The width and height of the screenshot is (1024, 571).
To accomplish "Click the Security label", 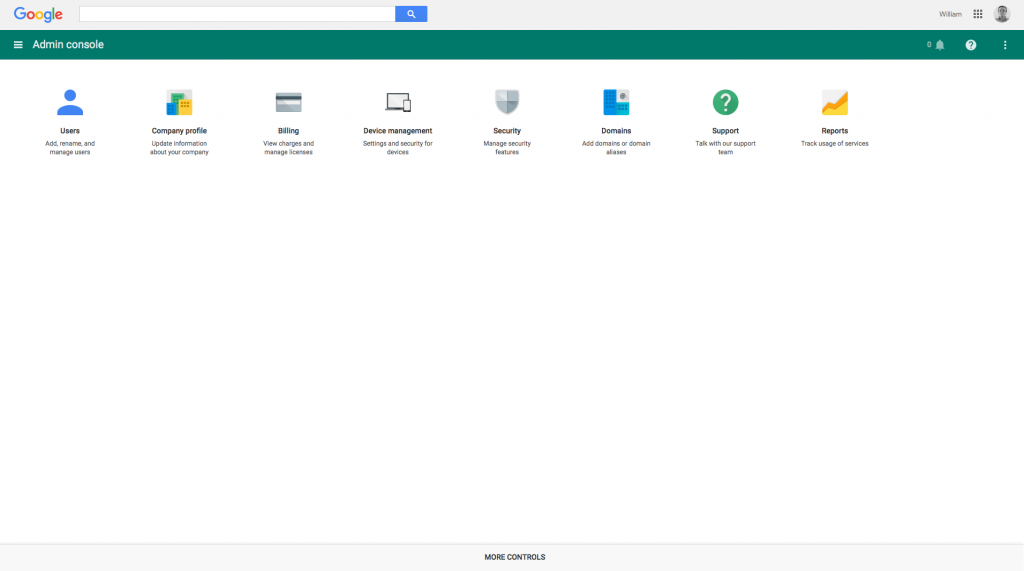I will pyautogui.click(x=507, y=131).
